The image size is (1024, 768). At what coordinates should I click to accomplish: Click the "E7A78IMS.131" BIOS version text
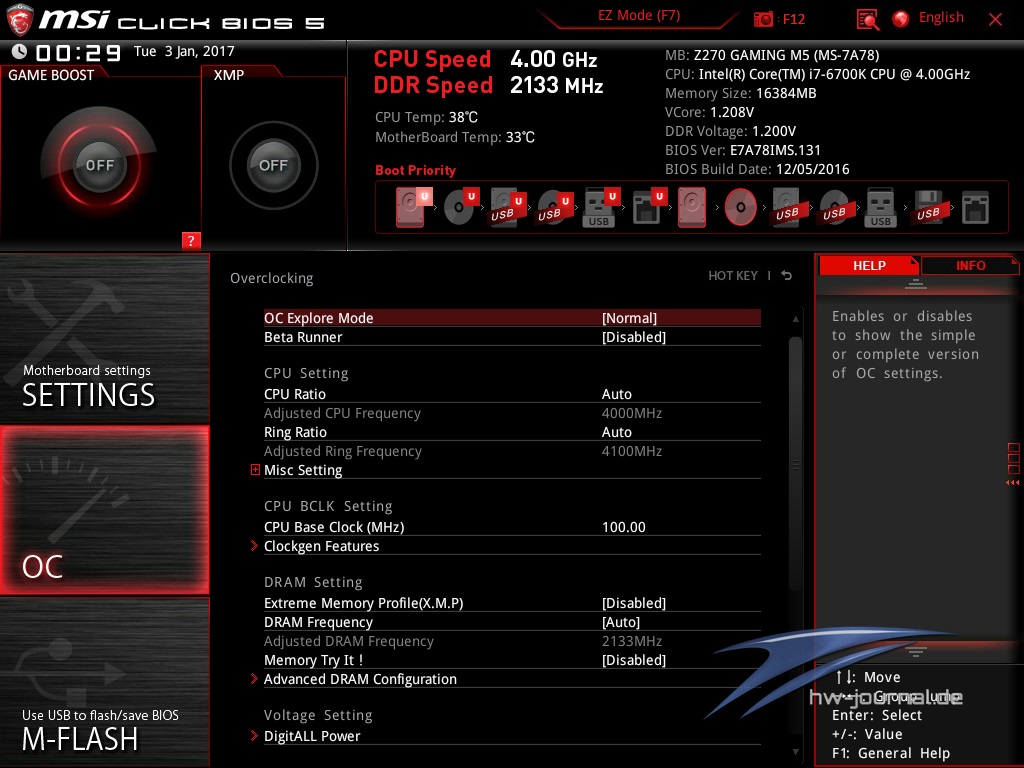point(775,150)
